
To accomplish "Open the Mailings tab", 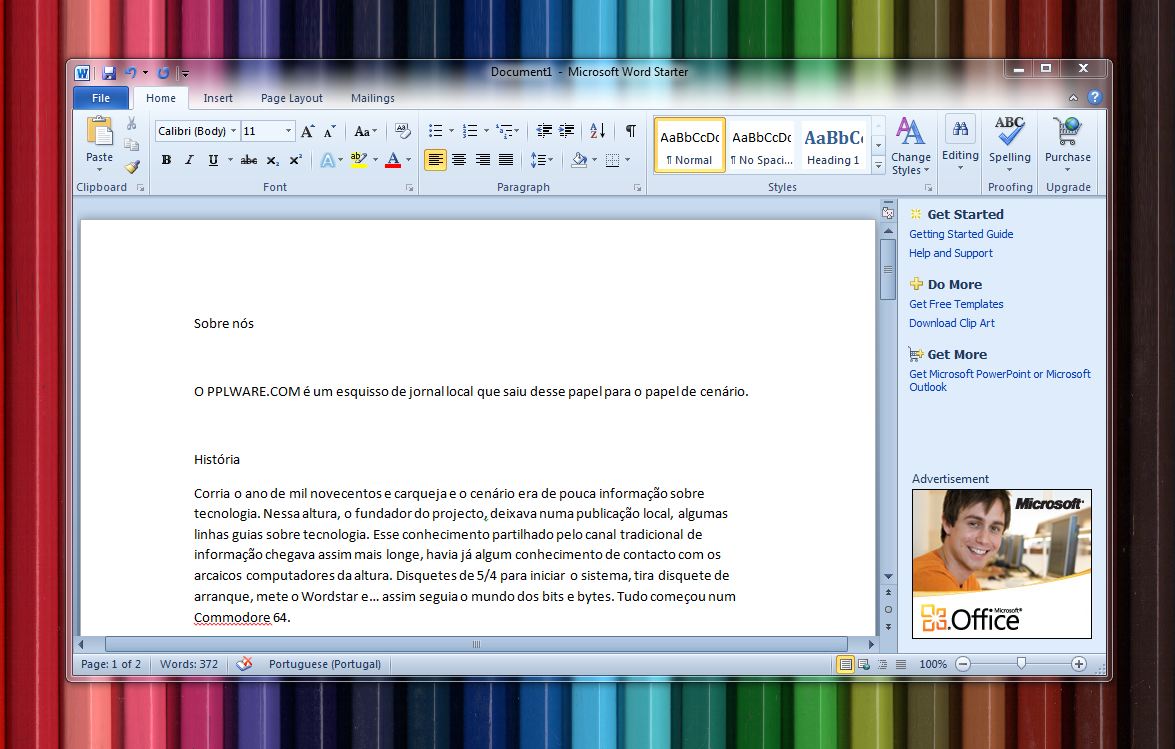I will click(x=372, y=98).
